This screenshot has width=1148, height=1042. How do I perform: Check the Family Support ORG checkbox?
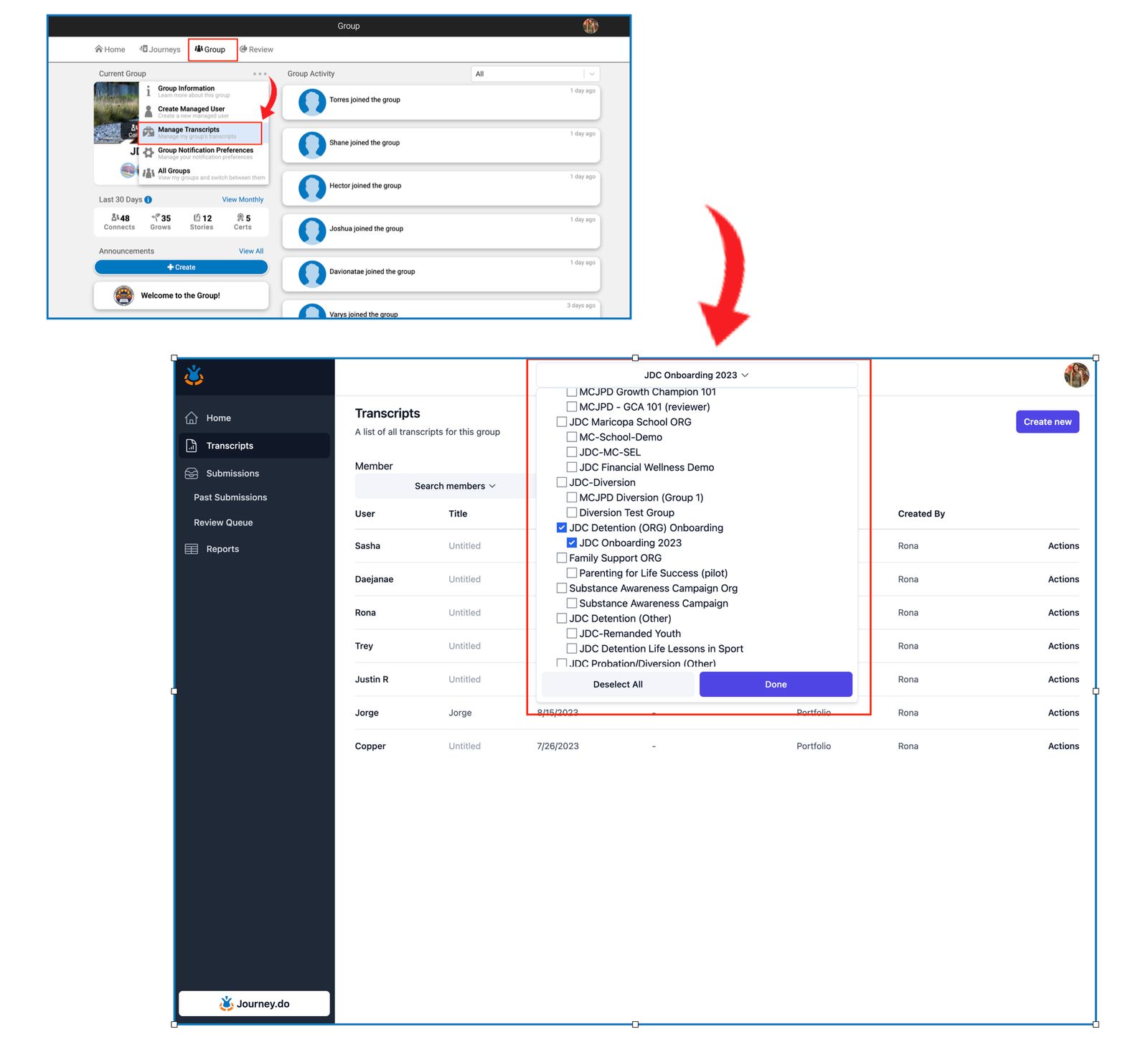point(562,558)
